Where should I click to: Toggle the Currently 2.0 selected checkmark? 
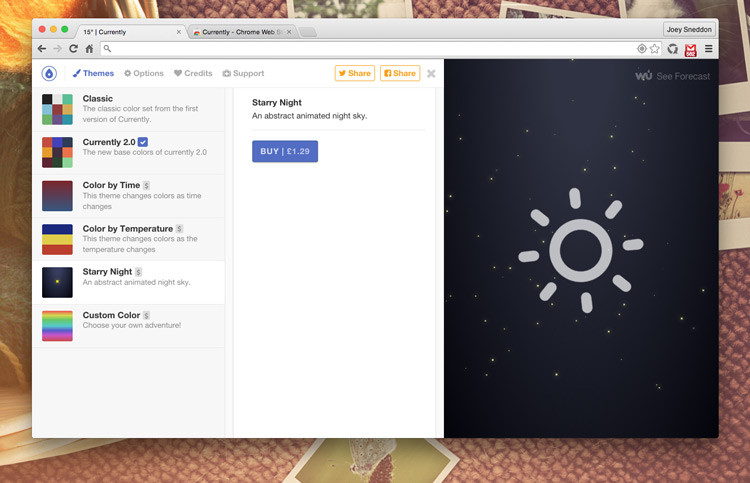pyautogui.click(x=143, y=141)
